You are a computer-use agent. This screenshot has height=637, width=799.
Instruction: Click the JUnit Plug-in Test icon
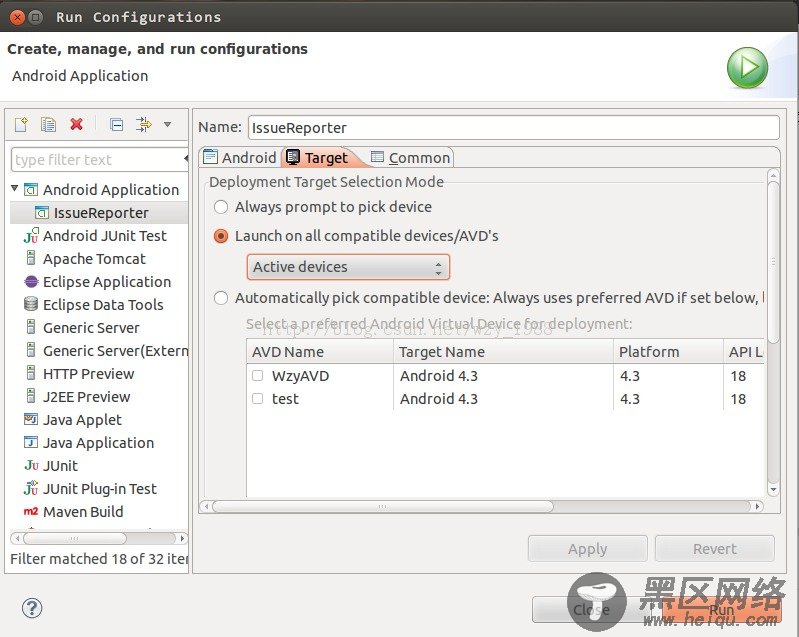tap(31, 488)
